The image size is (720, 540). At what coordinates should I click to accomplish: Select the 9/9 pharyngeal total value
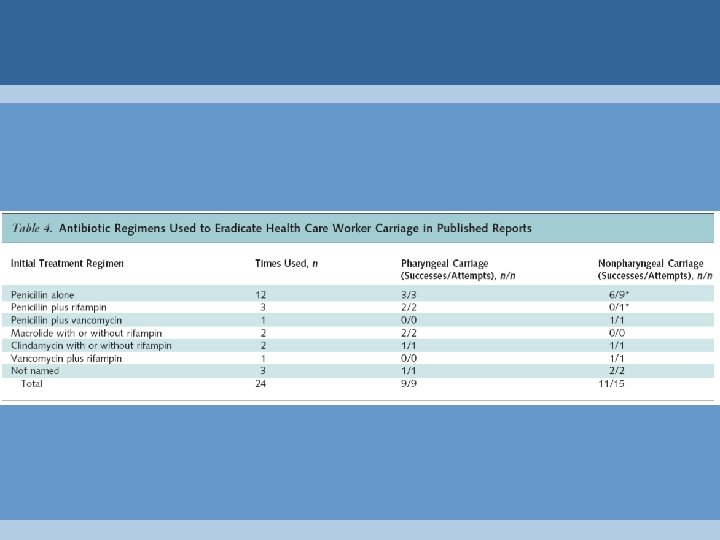(x=409, y=383)
